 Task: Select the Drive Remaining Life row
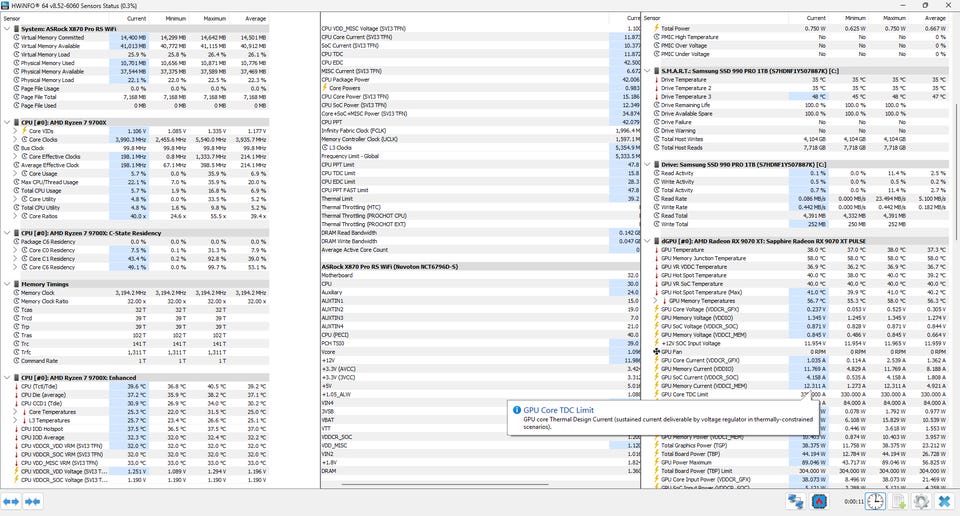pos(800,105)
